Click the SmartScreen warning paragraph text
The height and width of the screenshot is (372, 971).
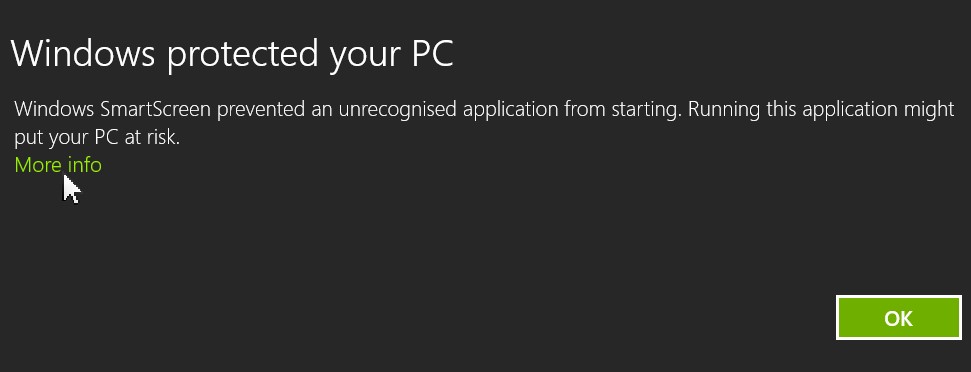pos(484,123)
